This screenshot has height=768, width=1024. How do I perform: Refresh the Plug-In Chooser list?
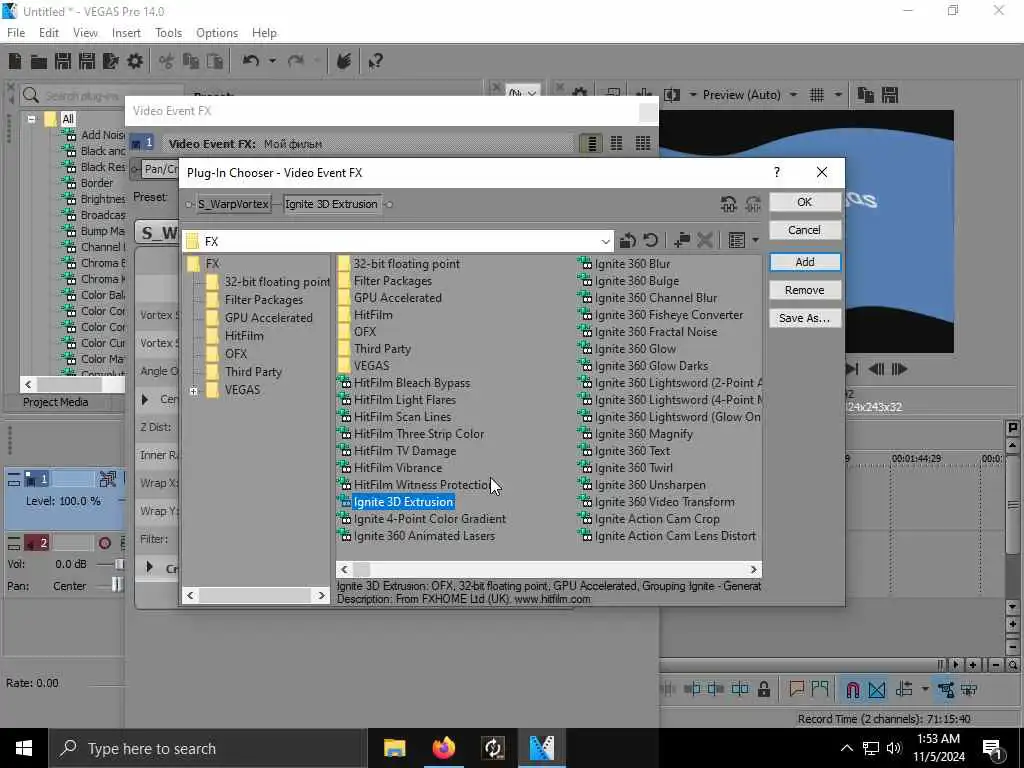tap(650, 240)
